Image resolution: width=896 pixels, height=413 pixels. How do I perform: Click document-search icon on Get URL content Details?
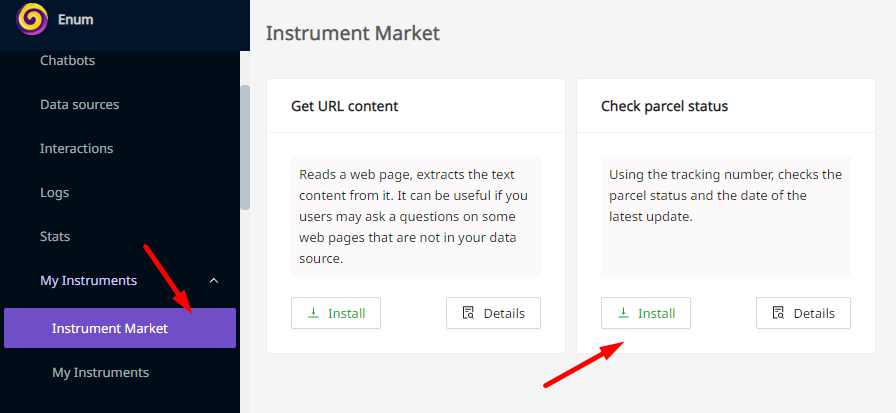pyautogui.click(x=469, y=313)
